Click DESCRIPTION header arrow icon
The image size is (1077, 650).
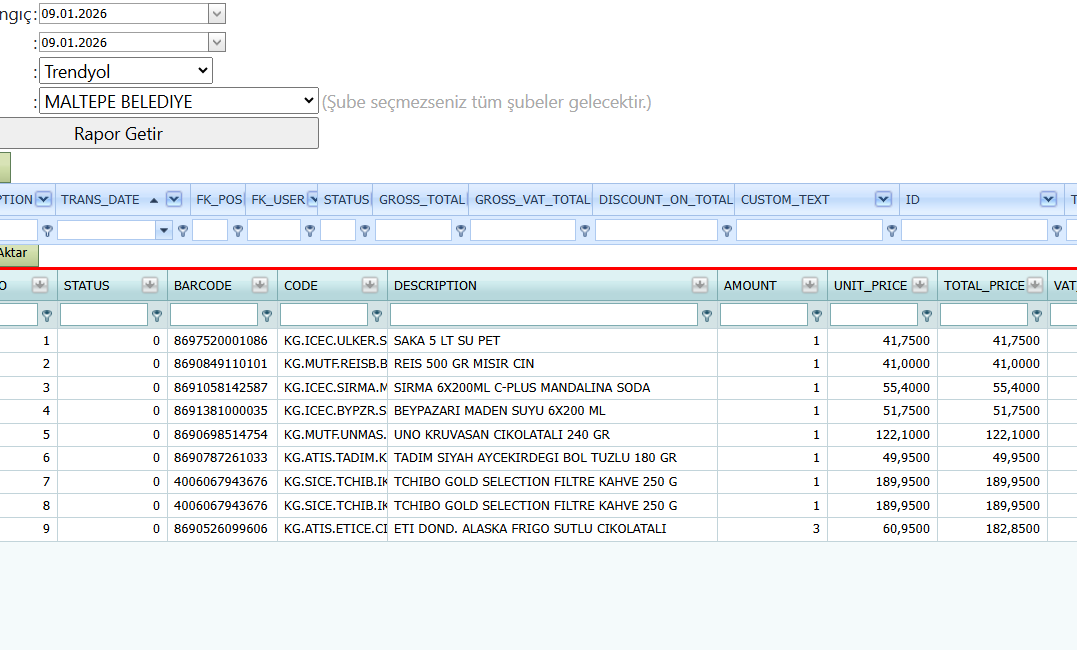click(x=700, y=285)
